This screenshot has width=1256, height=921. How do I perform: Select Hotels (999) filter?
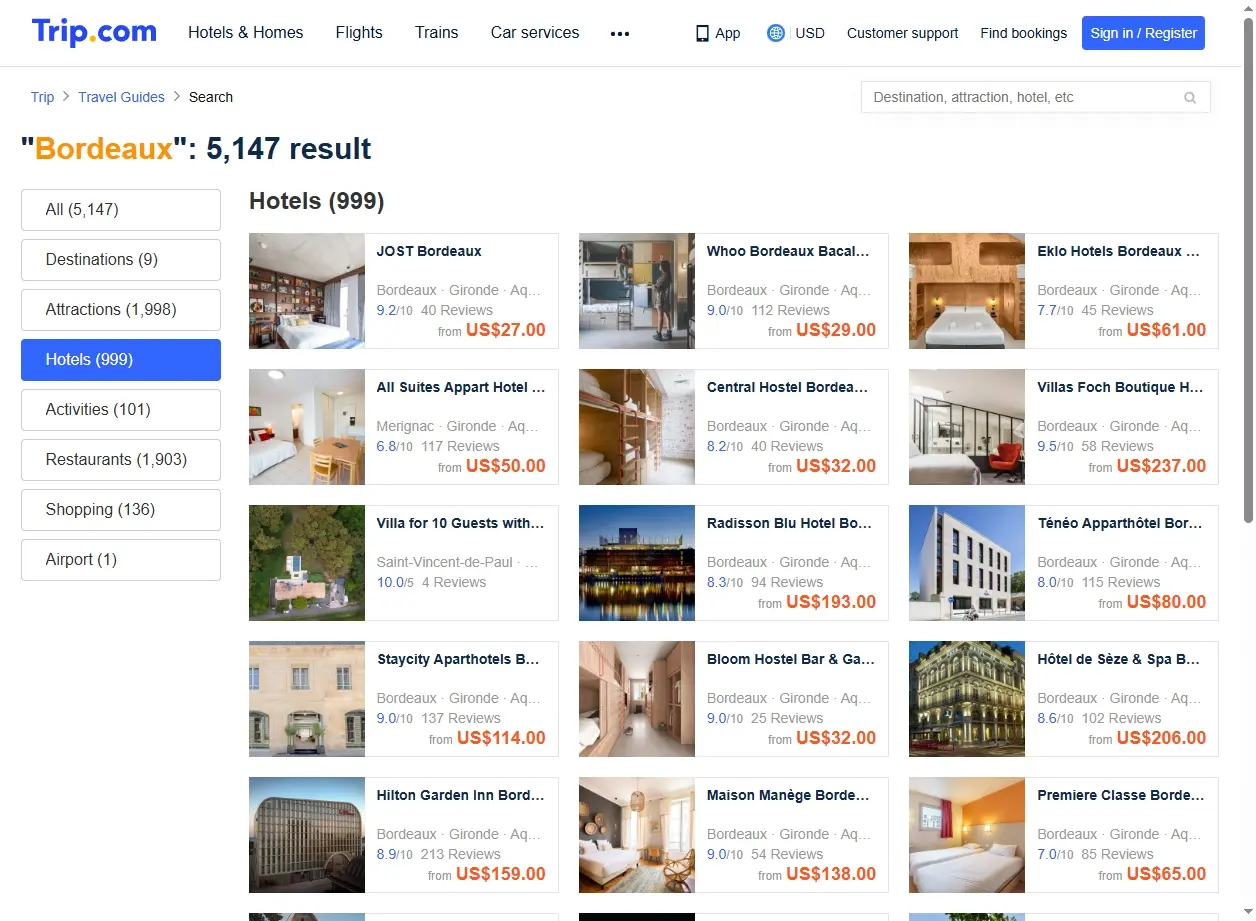click(121, 360)
